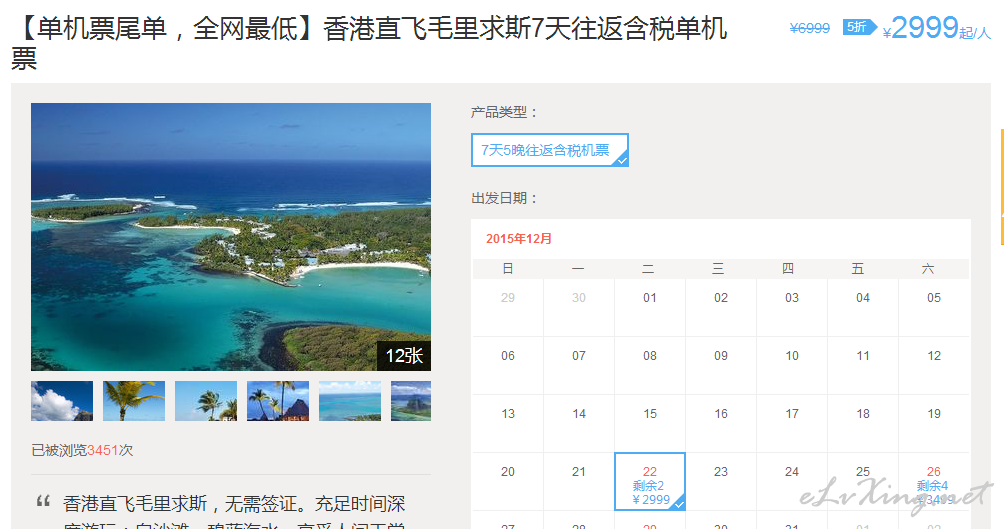
Task: Click calendar date 14
Action: [x=579, y=414]
